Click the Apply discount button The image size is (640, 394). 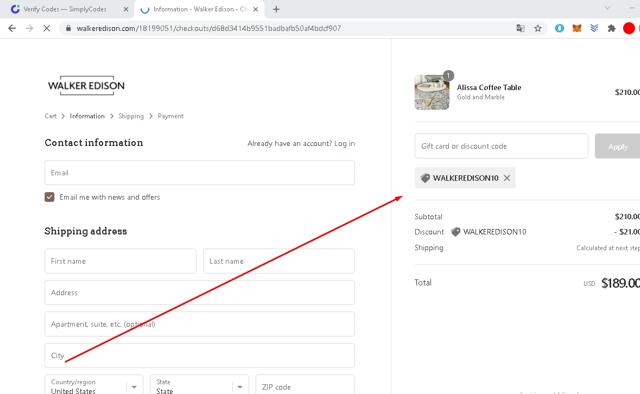click(618, 146)
